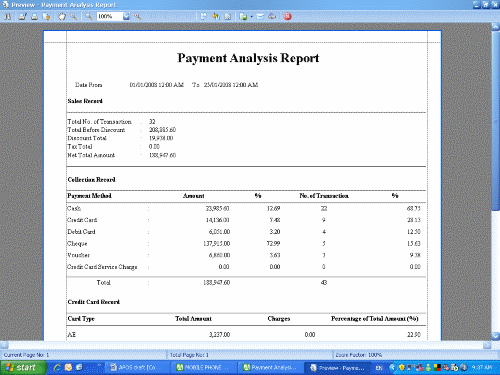Switch to APOS draft taskbar window
The image size is (500, 375).
click(137, 368)
